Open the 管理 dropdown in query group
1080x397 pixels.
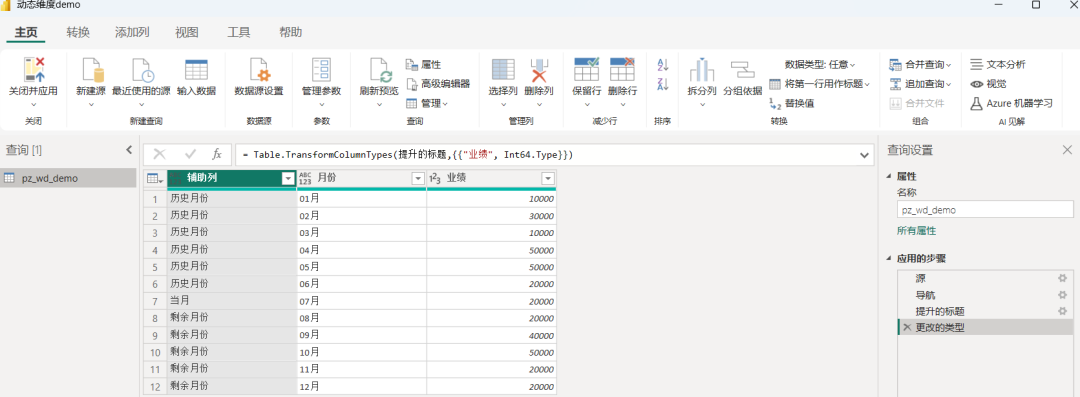(x=426, y=103)
